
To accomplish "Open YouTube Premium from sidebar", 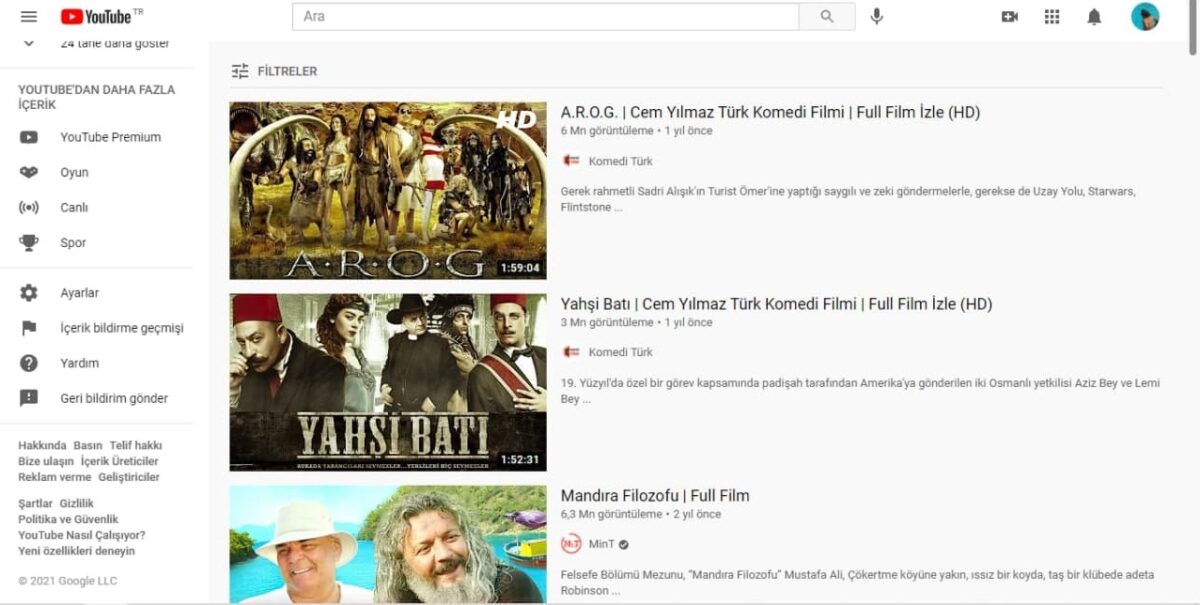I will pyautogui.click(x=110, y=137).
